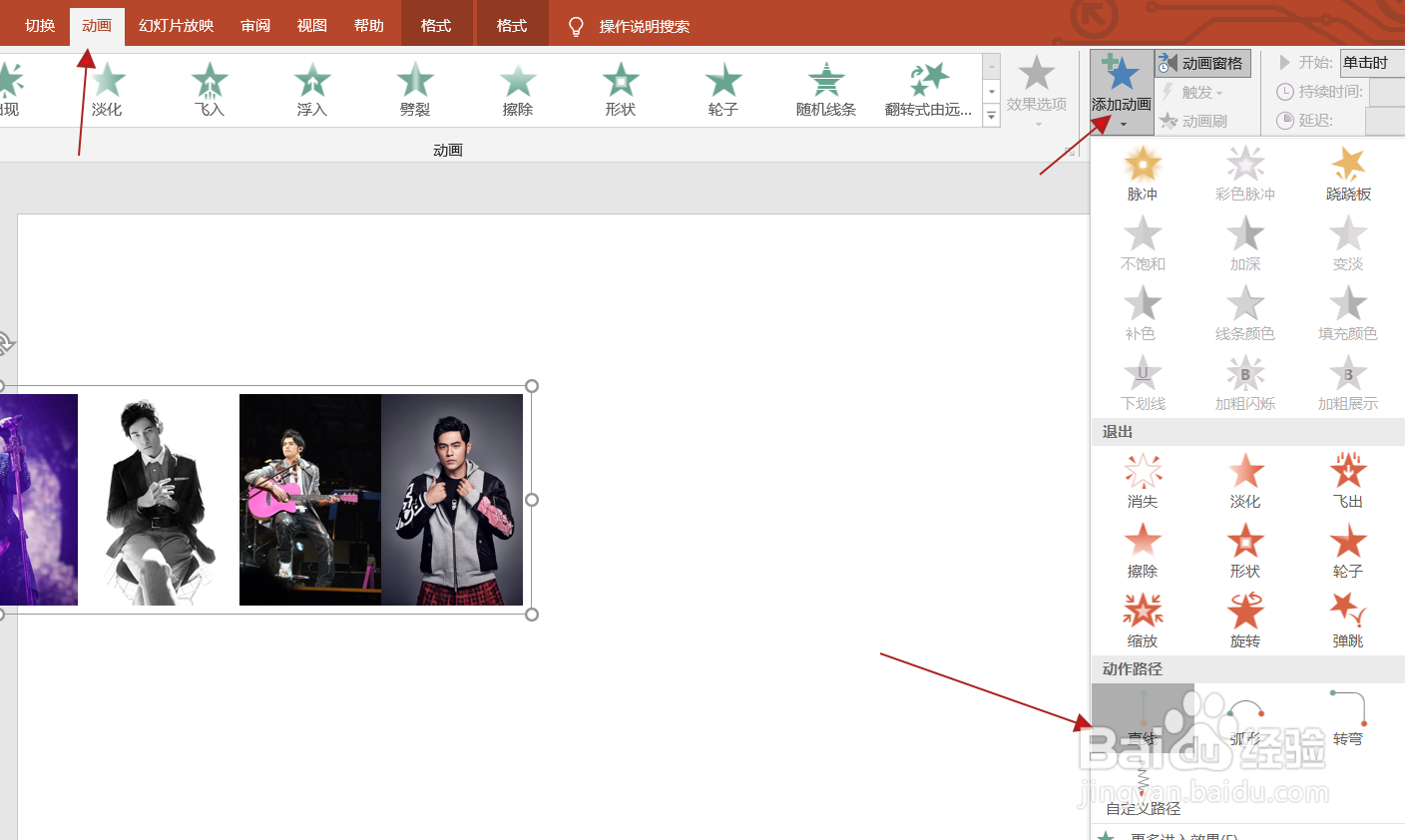Select the 加粗闪烁 bold flash effect

[x=1245, y=383]
